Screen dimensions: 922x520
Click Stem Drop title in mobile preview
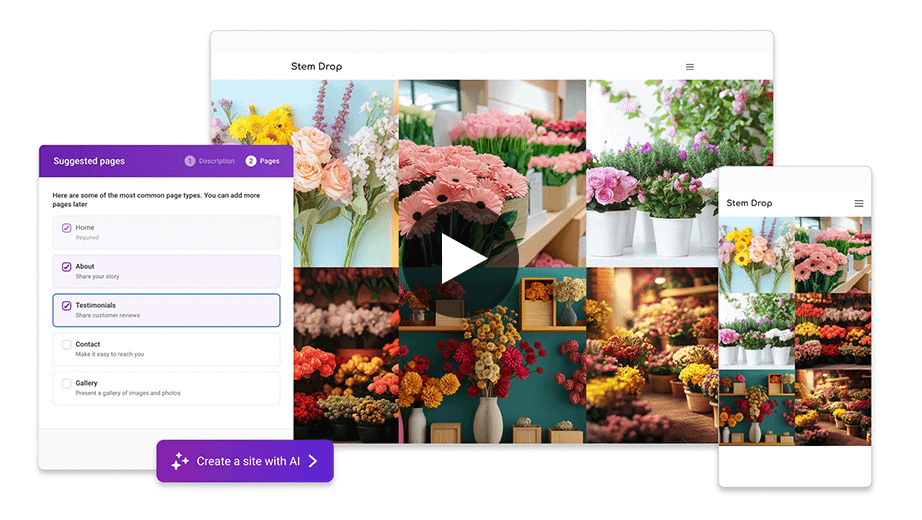pyautogui.click(x=749, y=203)
